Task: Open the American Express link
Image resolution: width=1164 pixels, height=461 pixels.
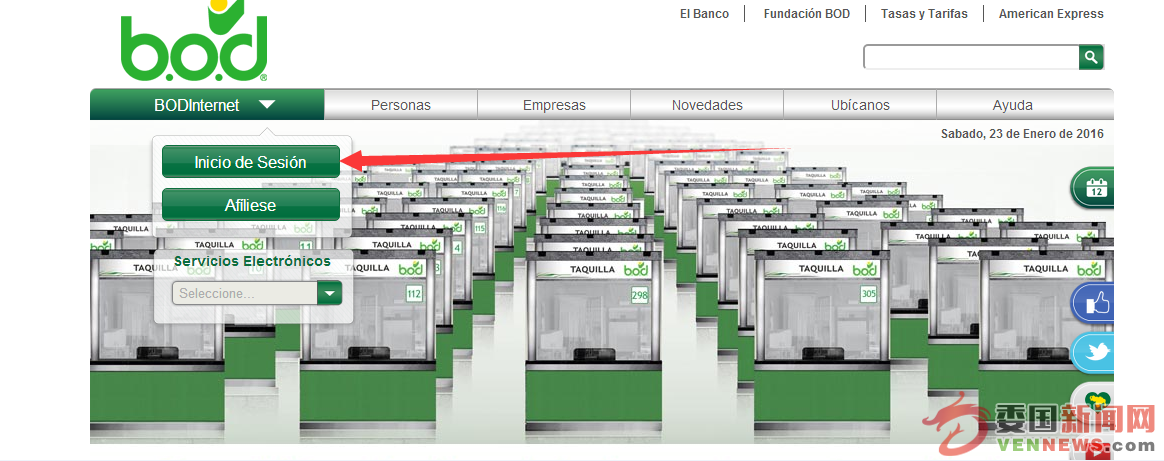Action: tap(1051, 13)
